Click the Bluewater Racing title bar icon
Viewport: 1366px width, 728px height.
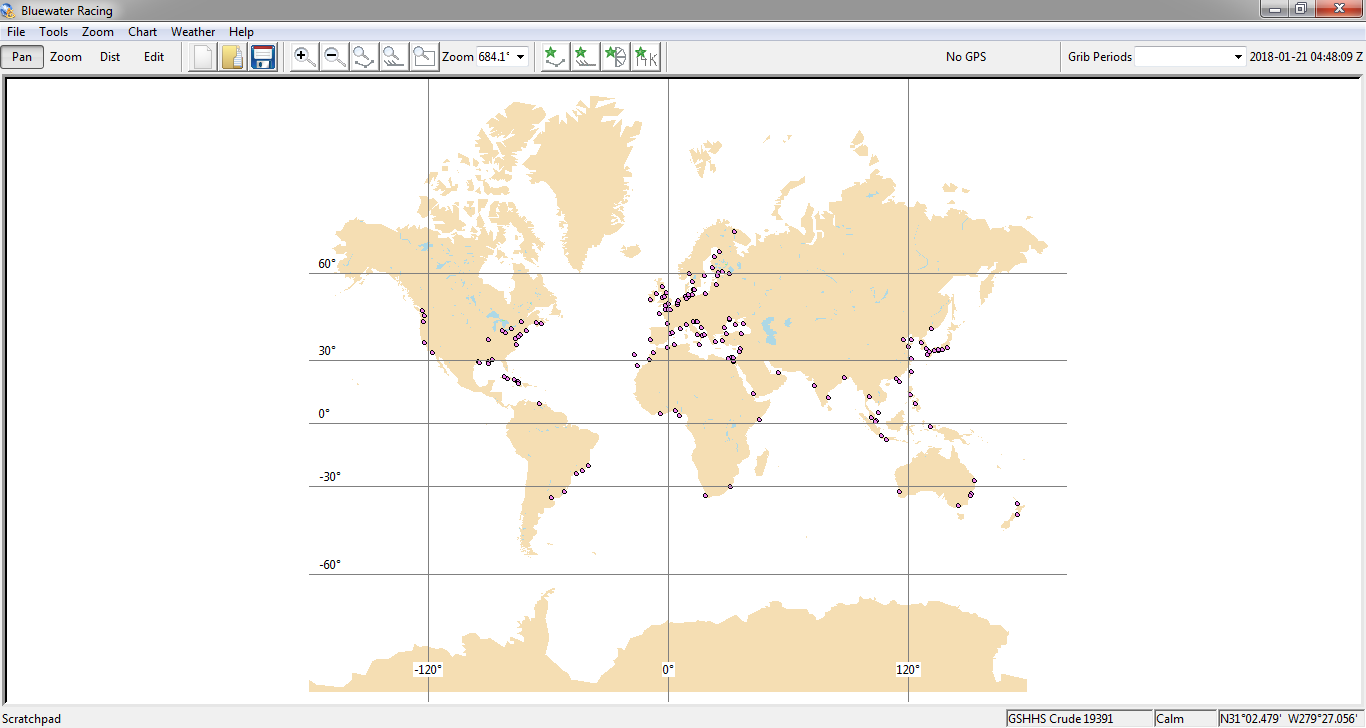(10, 10)
